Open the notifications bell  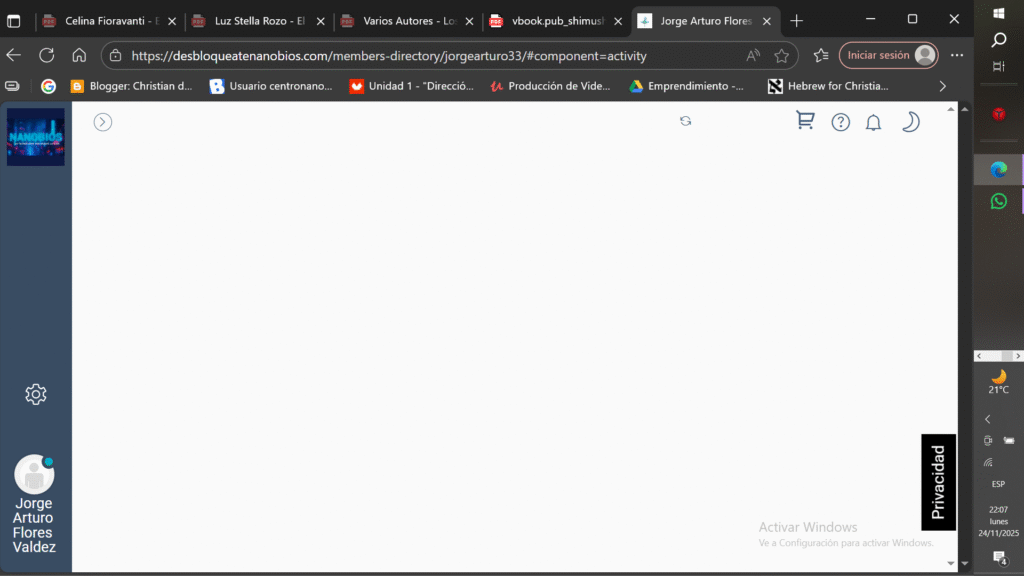pyautogui.click(x=873, y=122)
